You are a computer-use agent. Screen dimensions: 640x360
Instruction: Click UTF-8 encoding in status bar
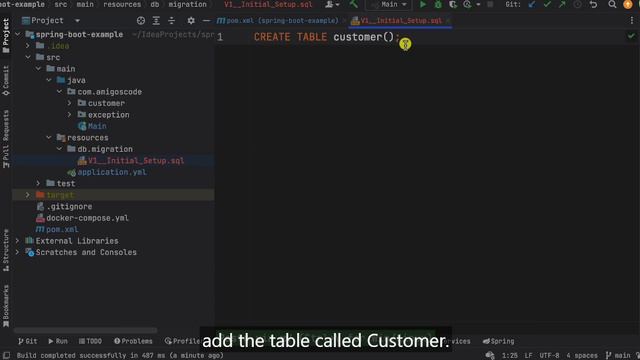tap(549, 356)
